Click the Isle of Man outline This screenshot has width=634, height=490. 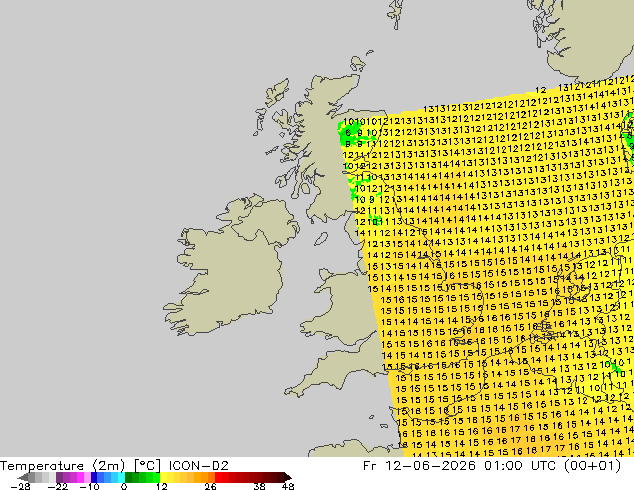[321, 239]
